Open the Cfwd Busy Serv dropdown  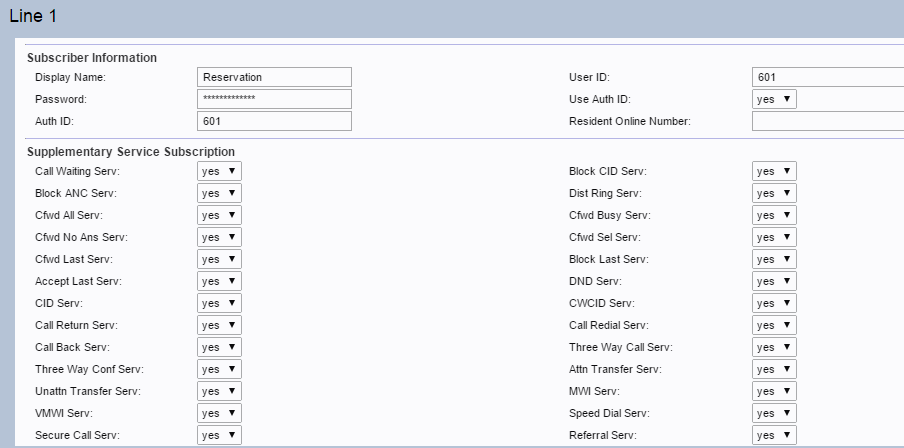(774, 215)
